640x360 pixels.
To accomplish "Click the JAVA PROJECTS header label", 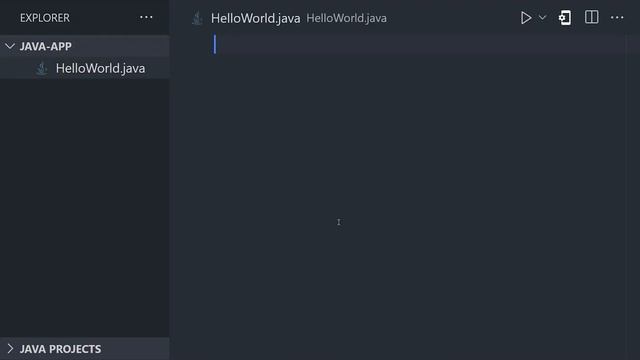I will [x=60, y=349].
